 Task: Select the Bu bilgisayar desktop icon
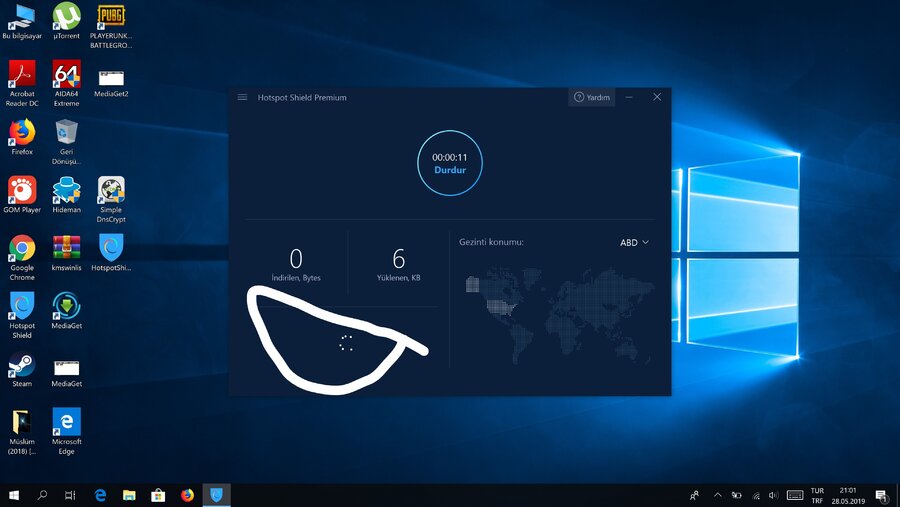click(22, 22)
